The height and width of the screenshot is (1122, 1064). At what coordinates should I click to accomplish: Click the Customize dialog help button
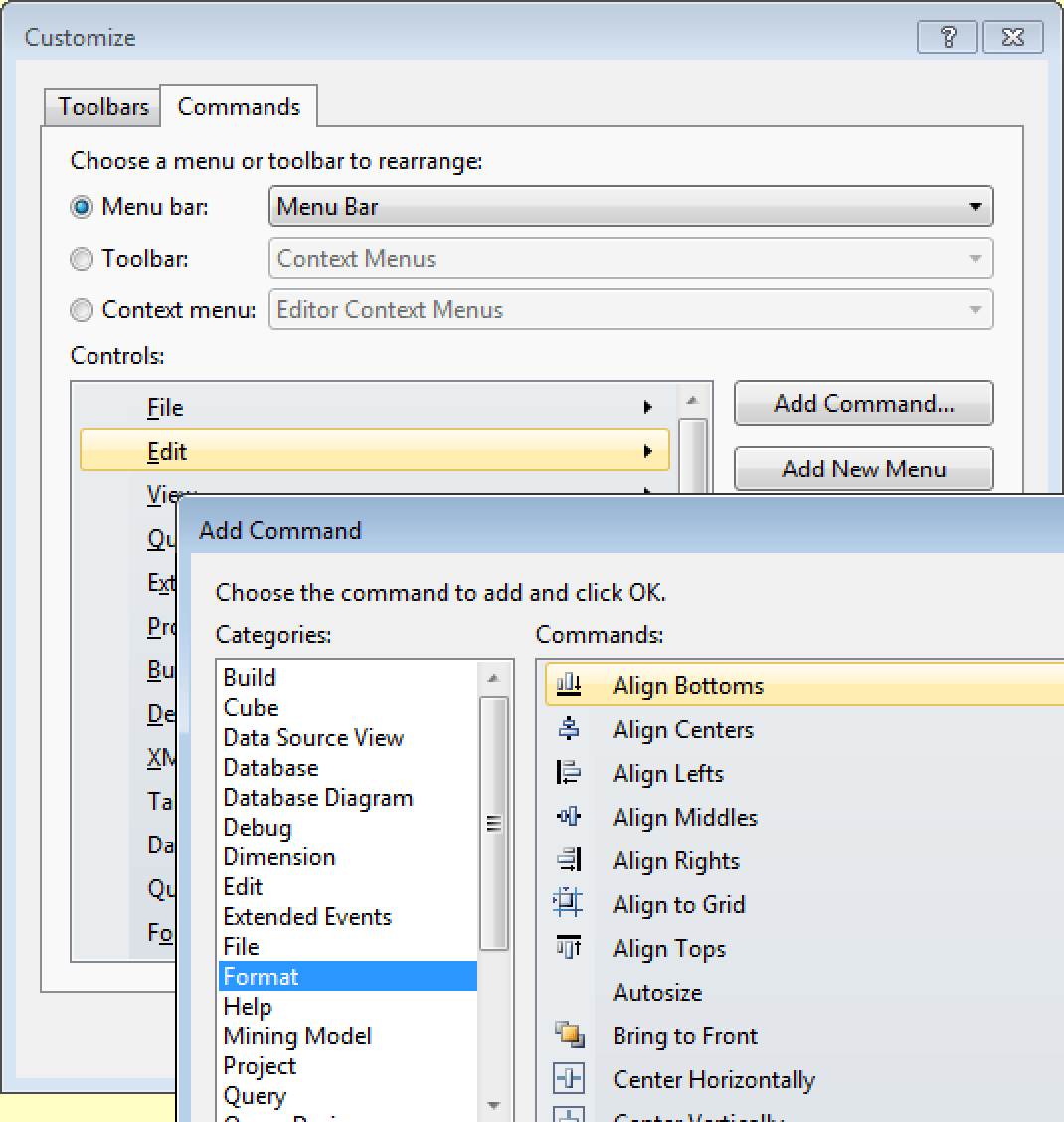point(948,37)
